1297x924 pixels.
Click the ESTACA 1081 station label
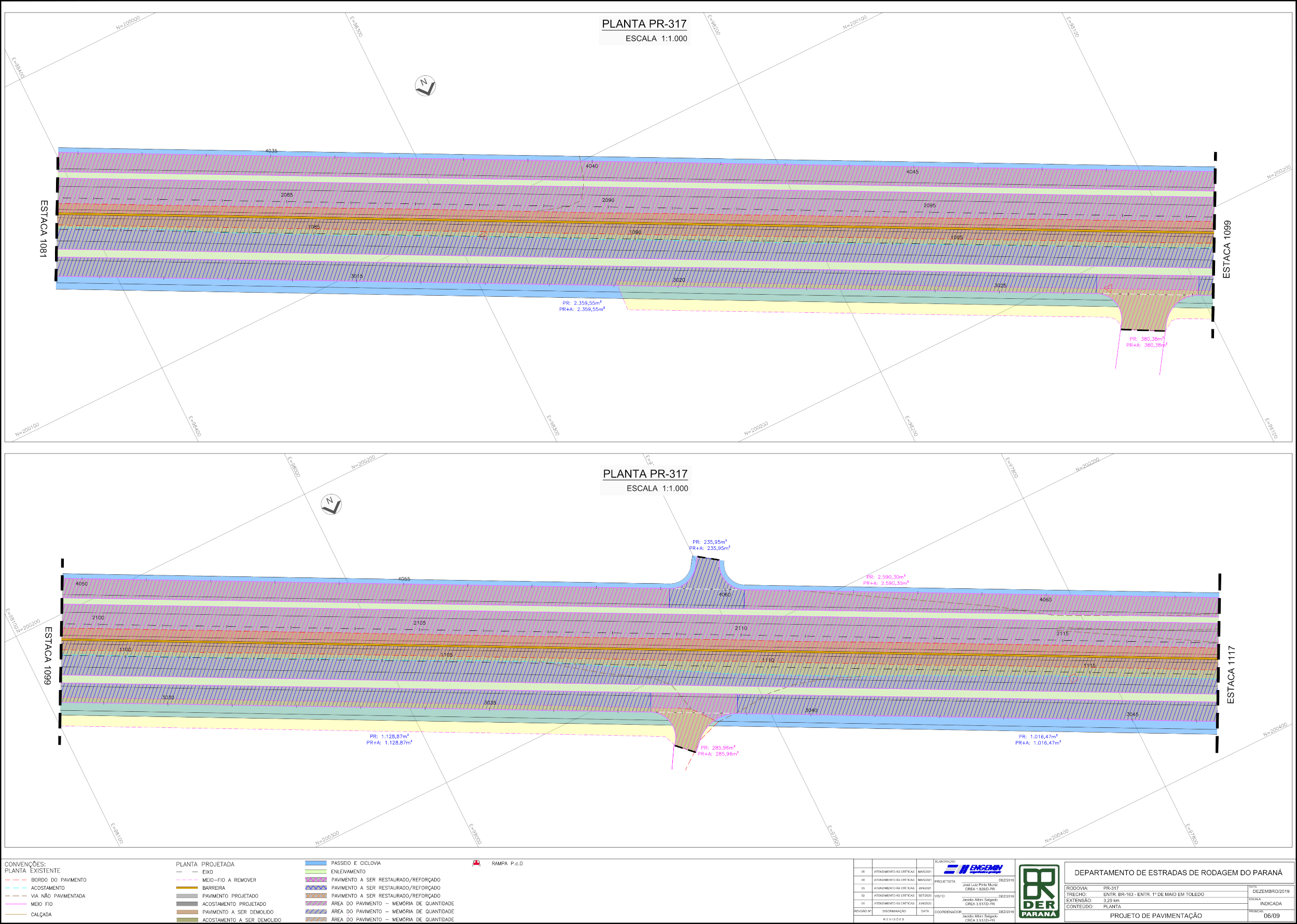pyautogui.click(x=43, y=228)
